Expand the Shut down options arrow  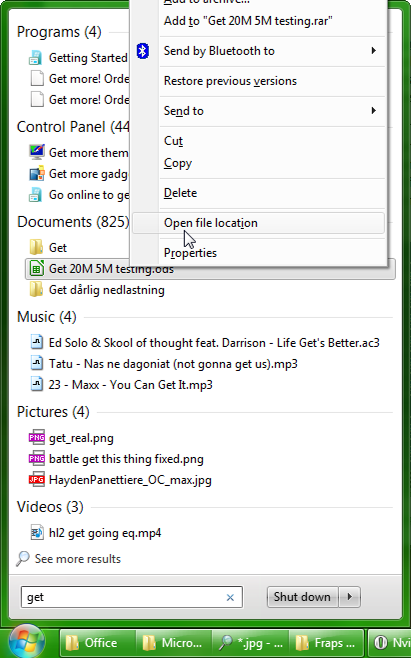[x=350, y=597]
